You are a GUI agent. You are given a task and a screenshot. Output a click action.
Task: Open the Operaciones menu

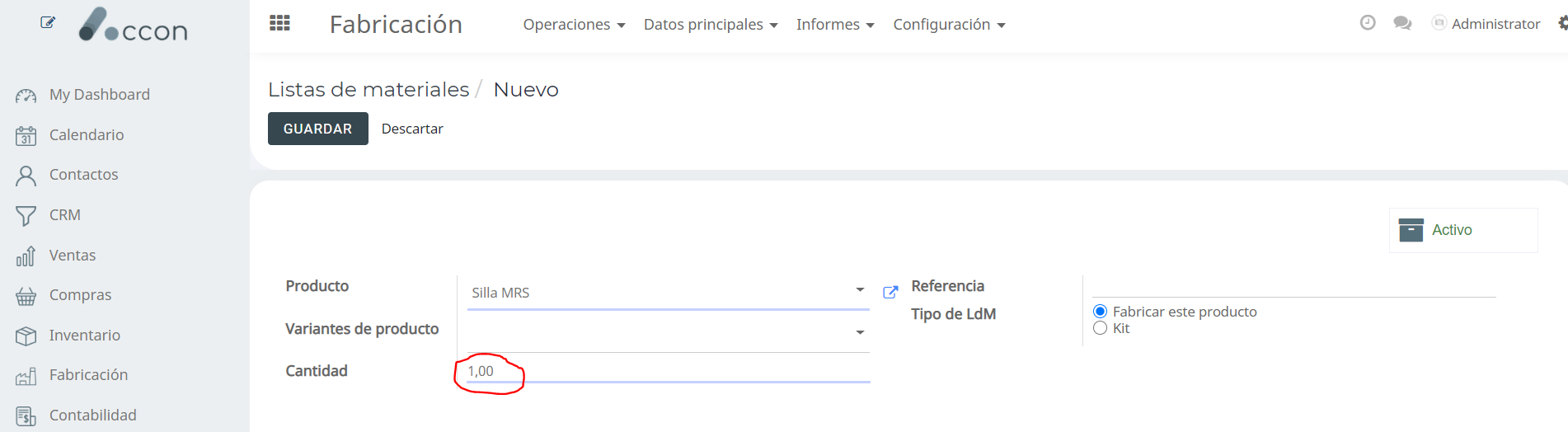click(x=574, y=25)
